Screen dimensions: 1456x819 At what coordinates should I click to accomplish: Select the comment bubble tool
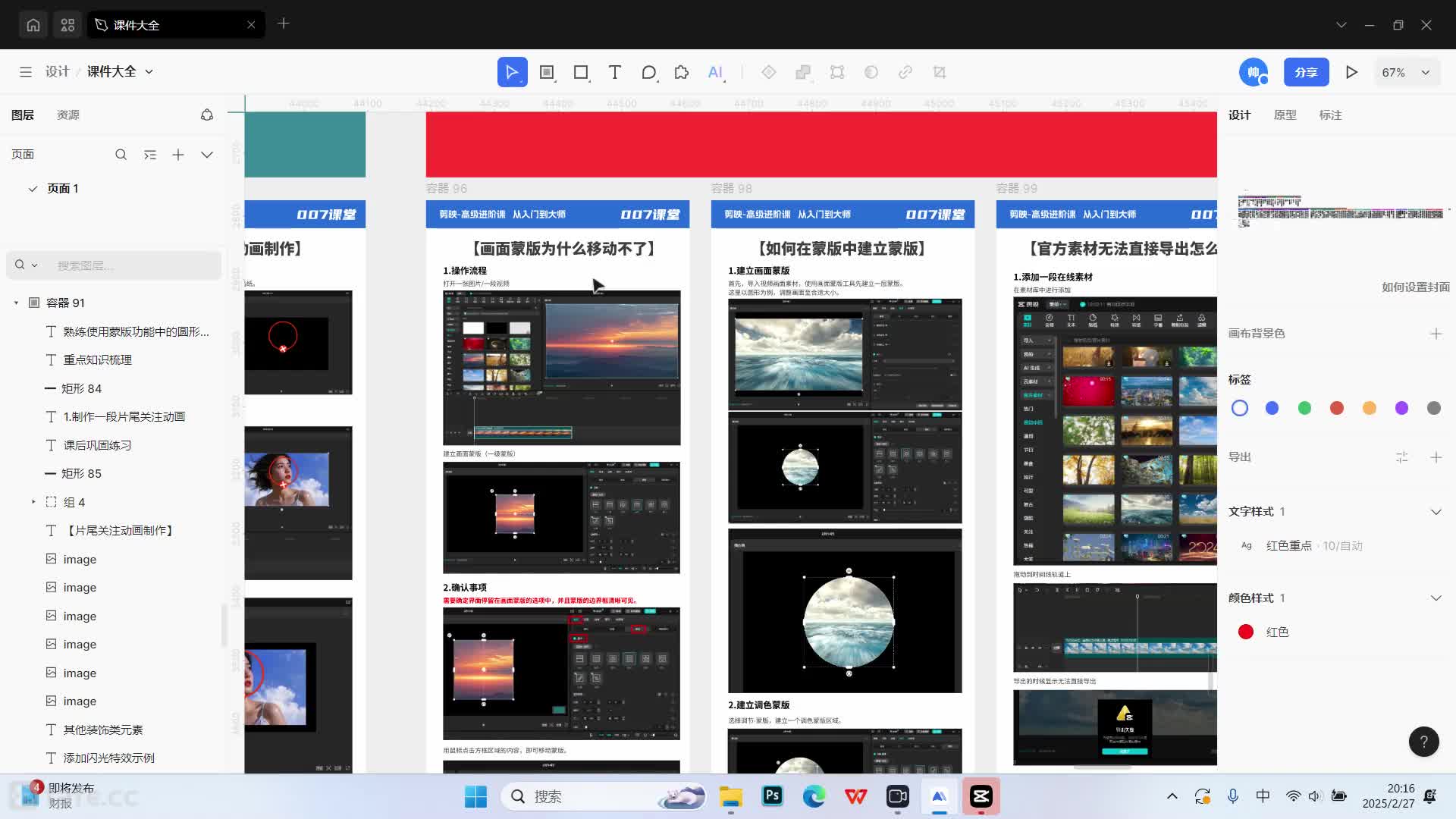[648, 72]
